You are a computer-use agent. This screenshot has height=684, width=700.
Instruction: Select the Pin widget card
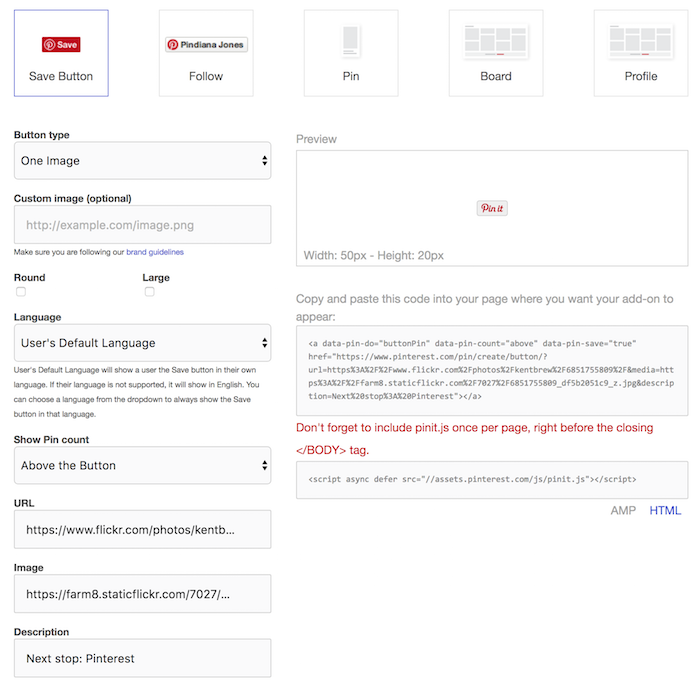coord(351,53)
